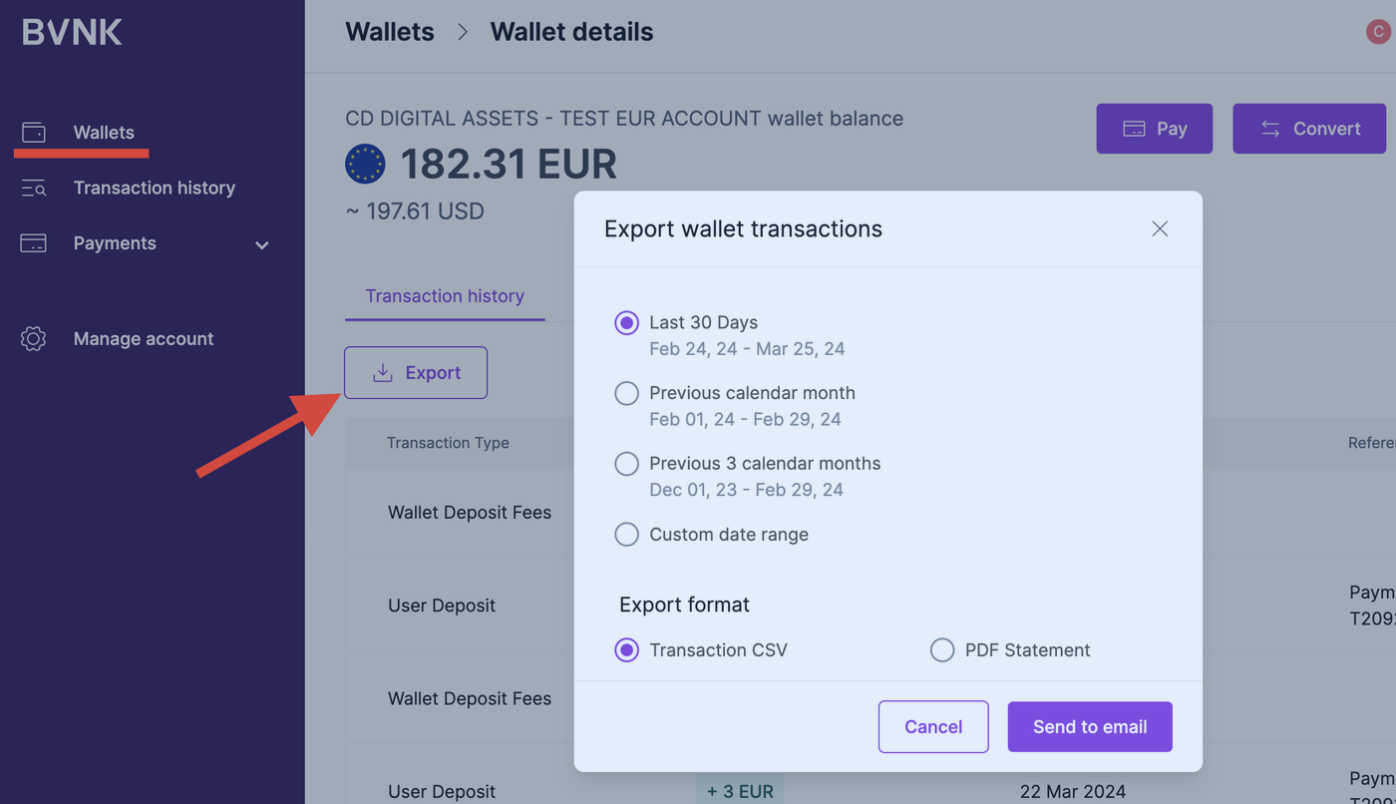Open the user avatar in top right
Screen dimensions: 1396x804
click(1379, 32)
